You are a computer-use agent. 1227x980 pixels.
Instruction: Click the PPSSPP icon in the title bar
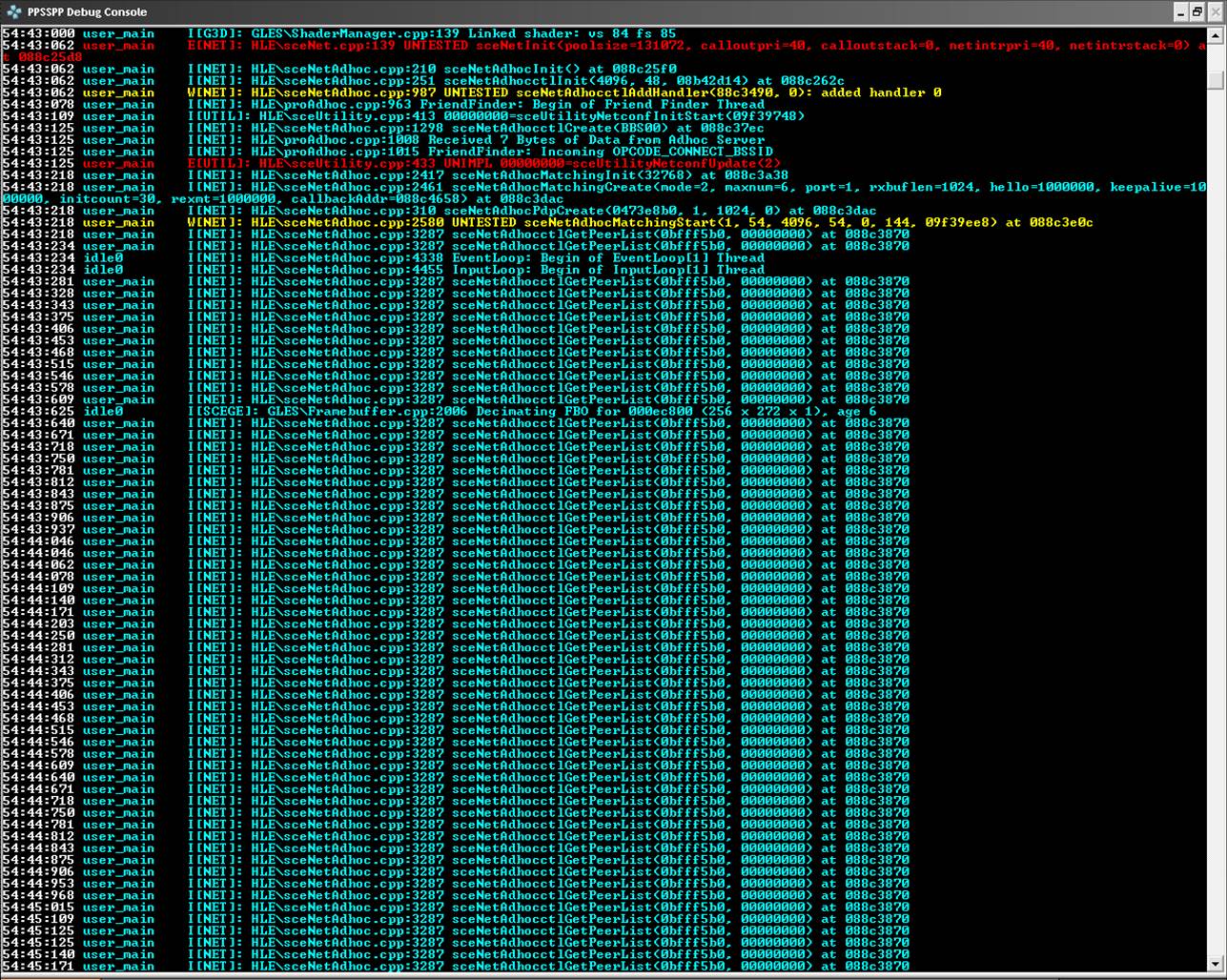(x=13, y=11)
